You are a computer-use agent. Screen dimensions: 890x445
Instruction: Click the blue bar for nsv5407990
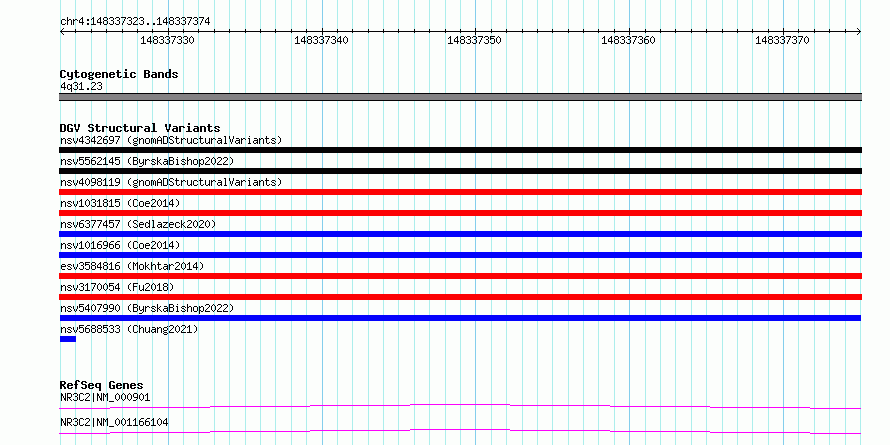coord(460,318)
